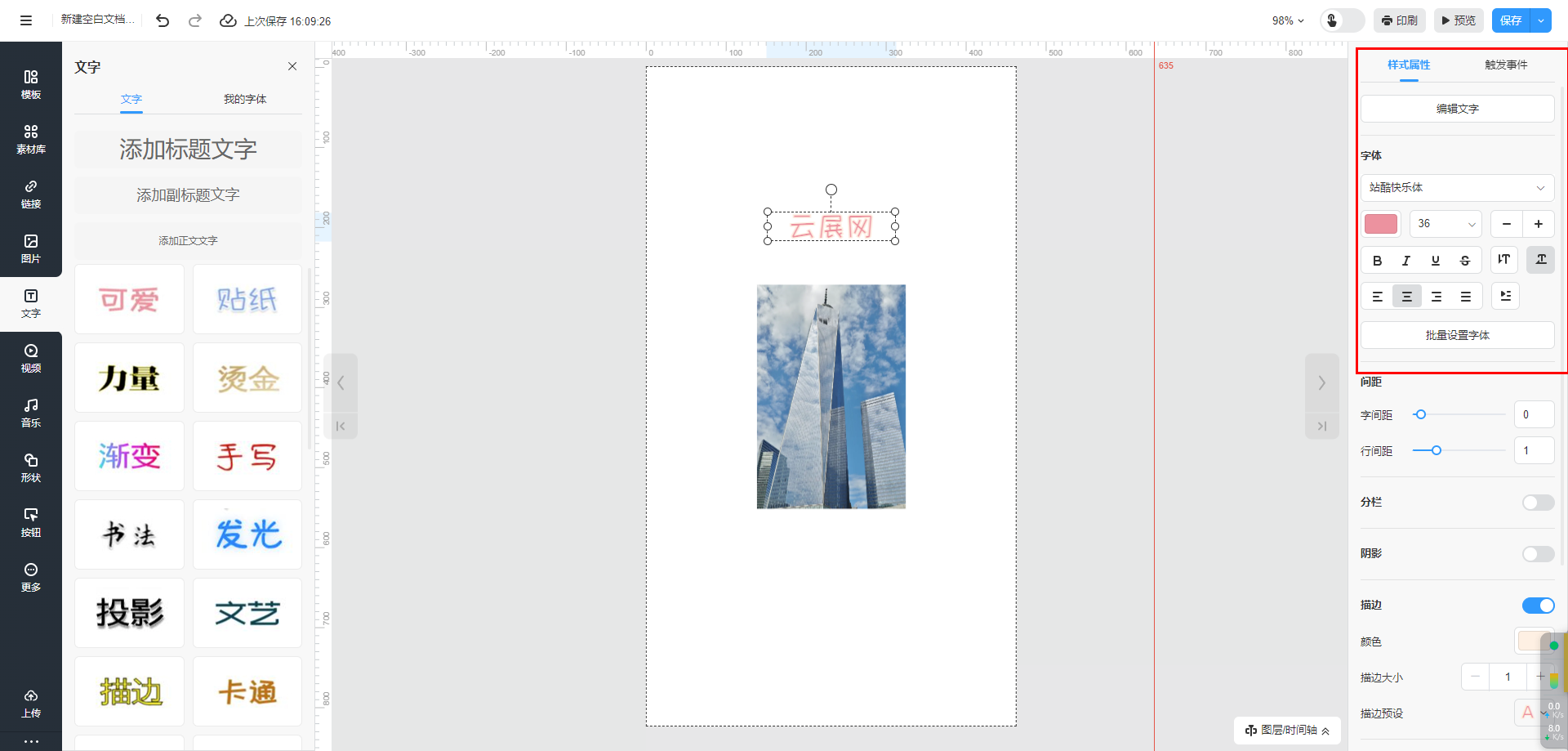The width and height of the screenshot is (1568, 751).
Task: Open the 98% zoom level dropdown
Action: pyautogui.click(x=1288, y=21)
